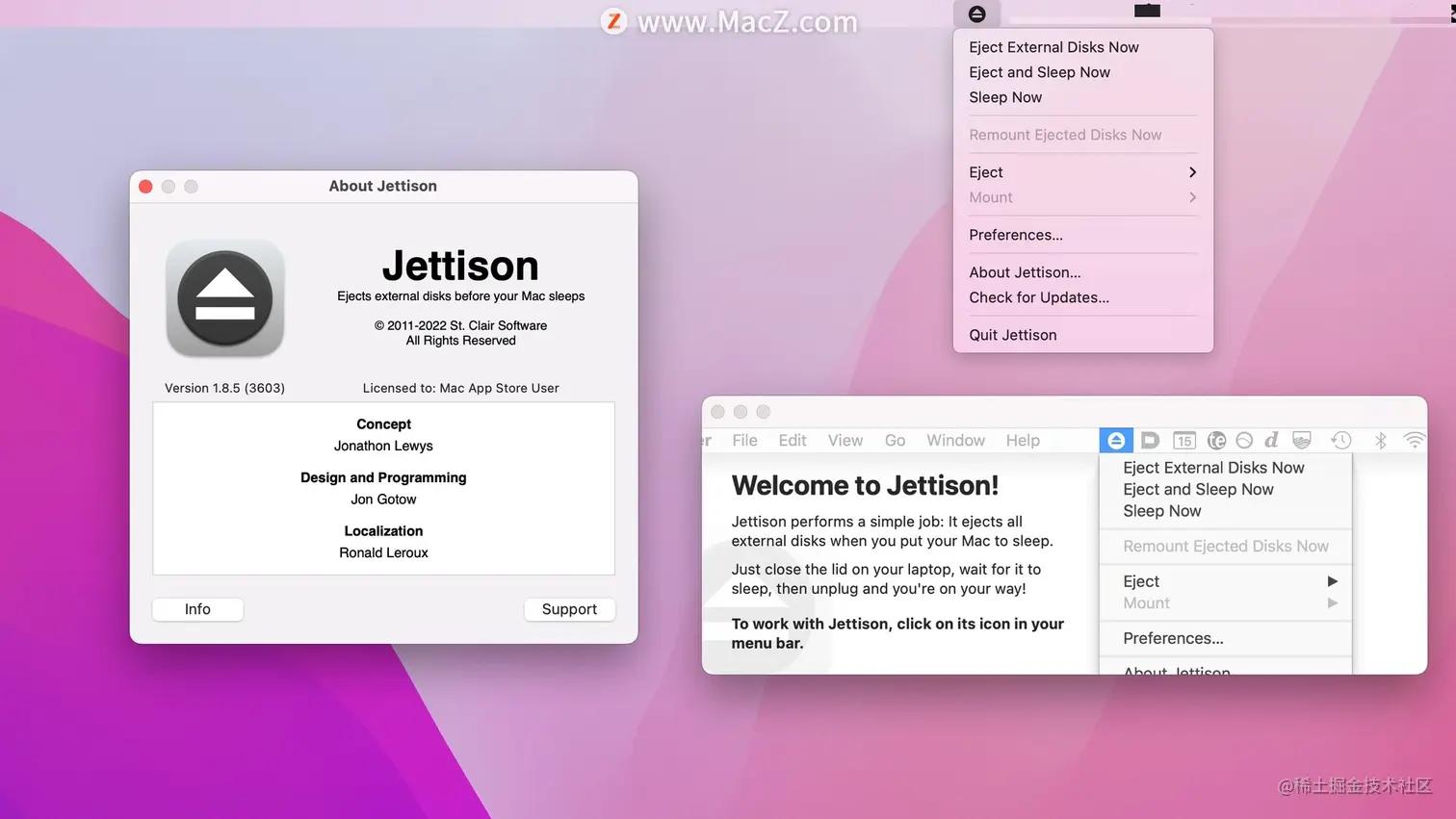This screenshot has height=819, width=1456.
Task: Click the Info button in About Jettison
Action: pos(197,609)
